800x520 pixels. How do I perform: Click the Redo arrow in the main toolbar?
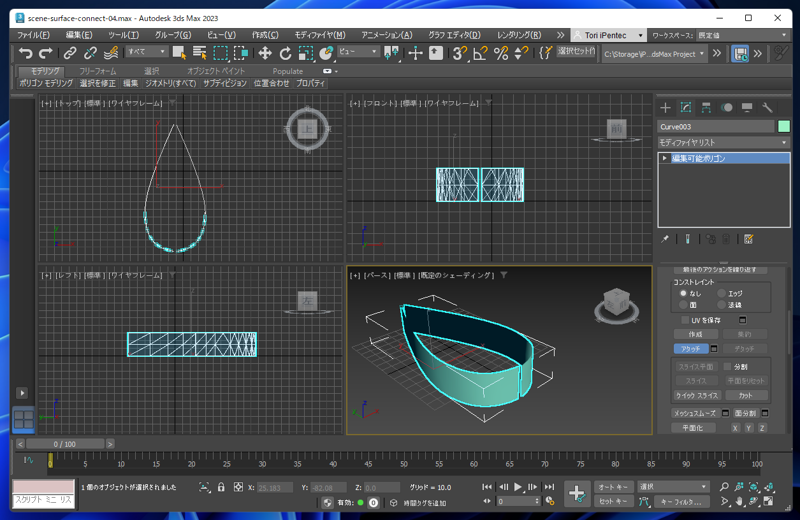click(45, 53)
